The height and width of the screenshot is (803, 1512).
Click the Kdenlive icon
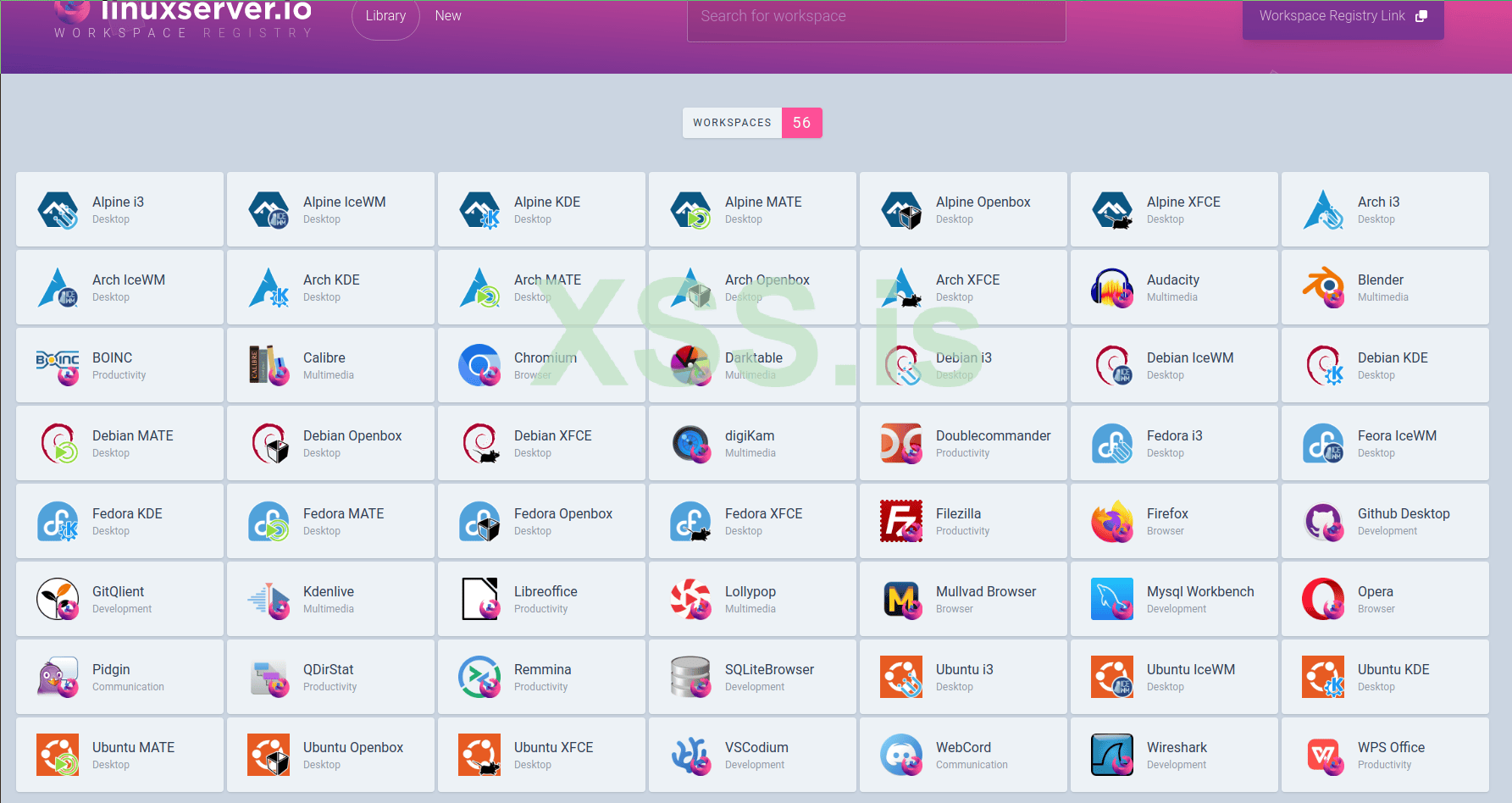269,600
